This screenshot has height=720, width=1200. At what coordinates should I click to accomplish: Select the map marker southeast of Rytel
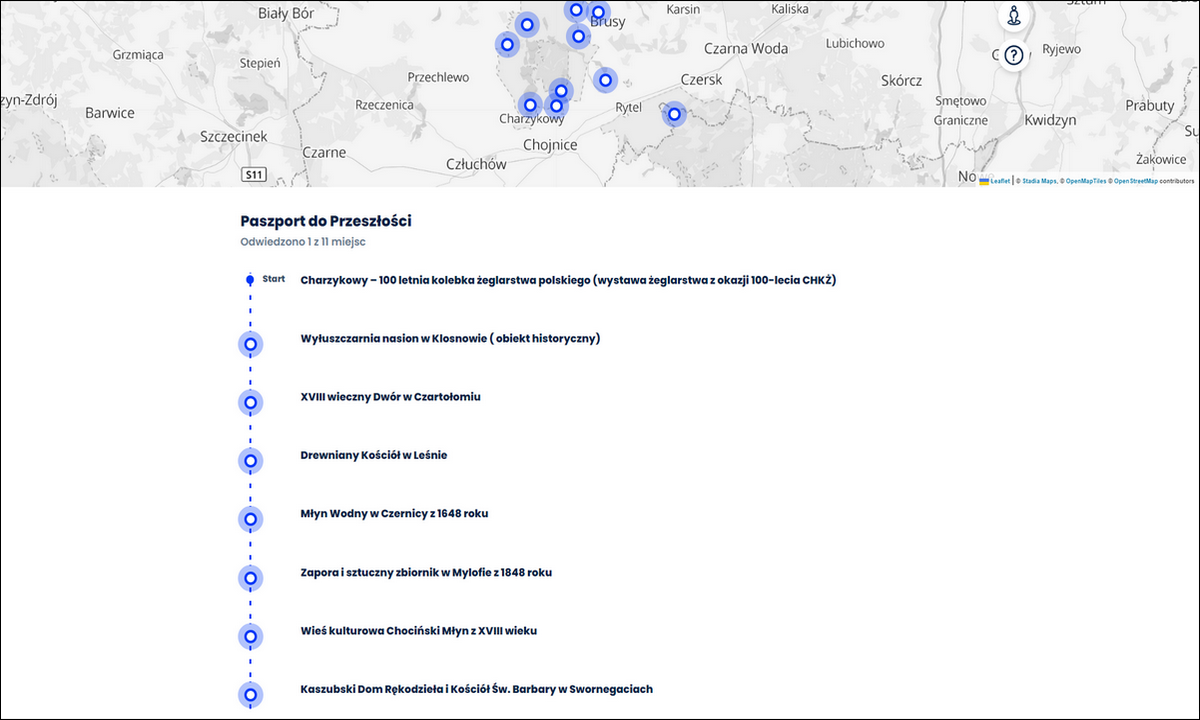point(675,114)
